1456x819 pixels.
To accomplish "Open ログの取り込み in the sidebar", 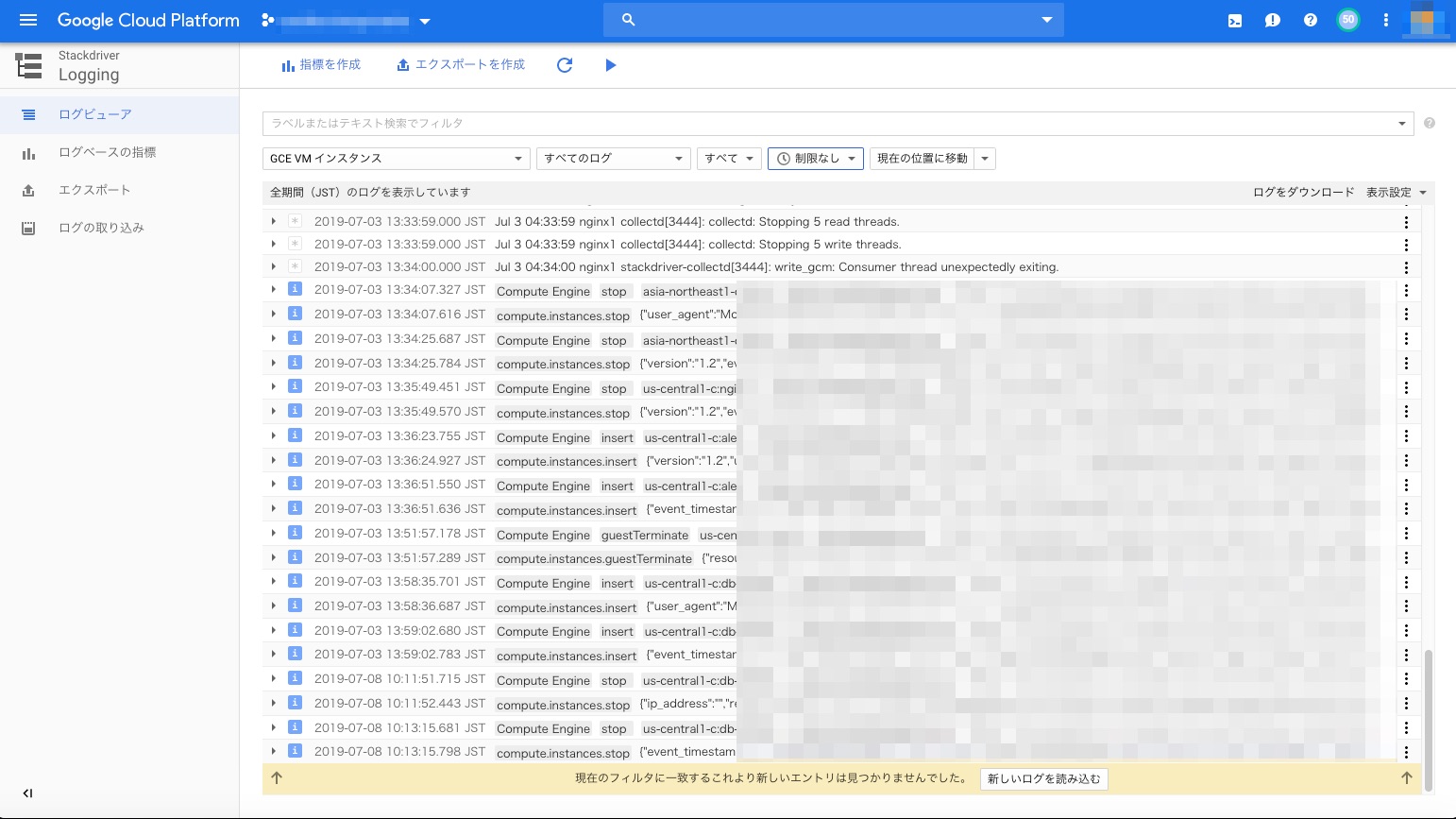I will coord(100,227).
